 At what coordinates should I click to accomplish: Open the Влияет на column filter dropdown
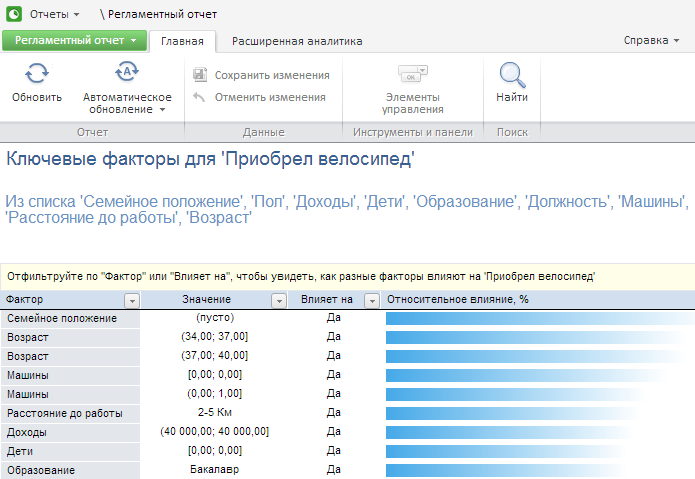372,300
